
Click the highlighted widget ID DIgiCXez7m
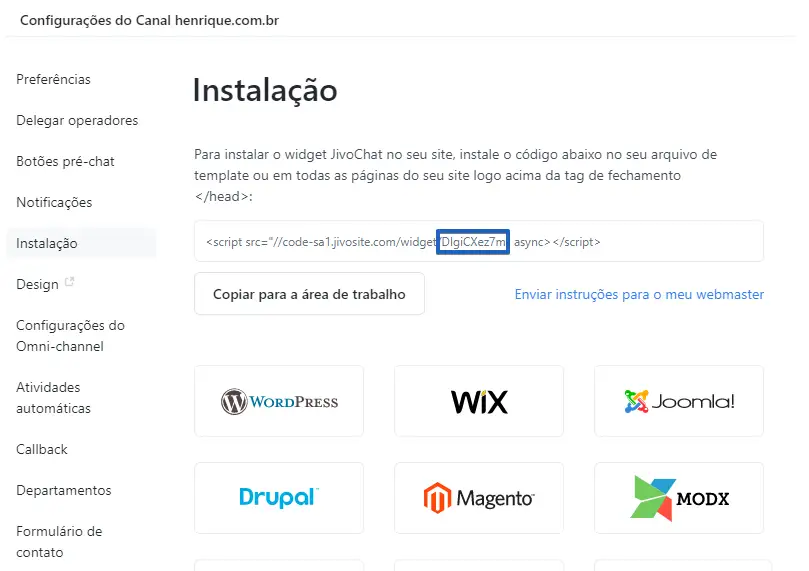tap(473, 242)
